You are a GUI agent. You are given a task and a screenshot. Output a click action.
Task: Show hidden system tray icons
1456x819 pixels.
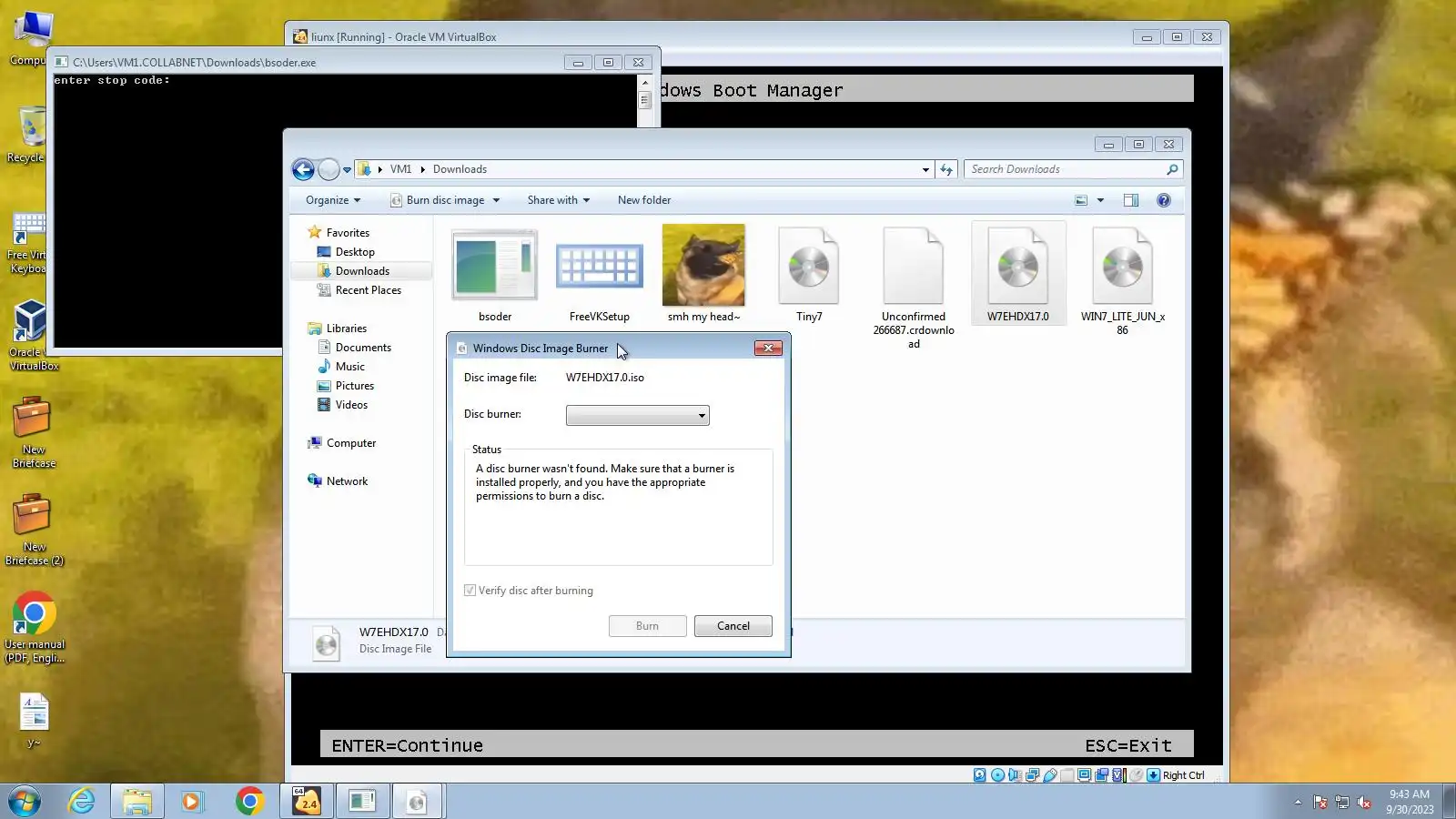[1298, 802]
